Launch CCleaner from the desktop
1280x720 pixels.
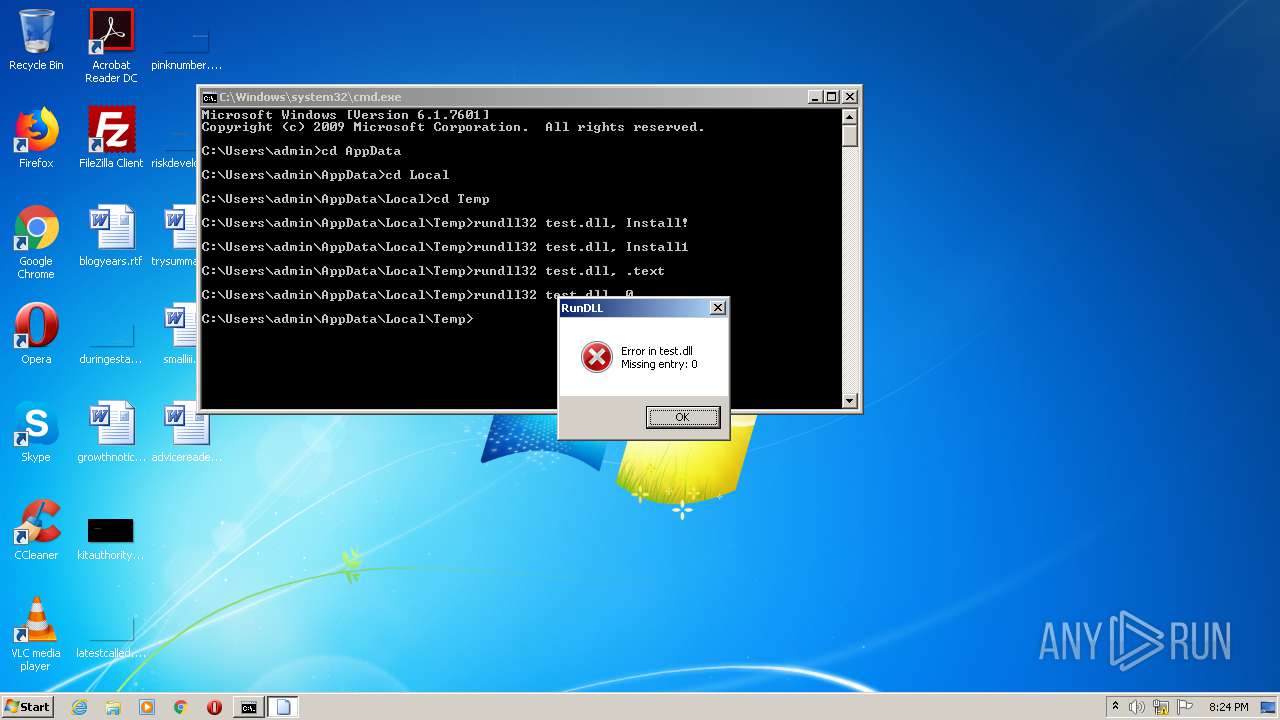coord(36,530)
